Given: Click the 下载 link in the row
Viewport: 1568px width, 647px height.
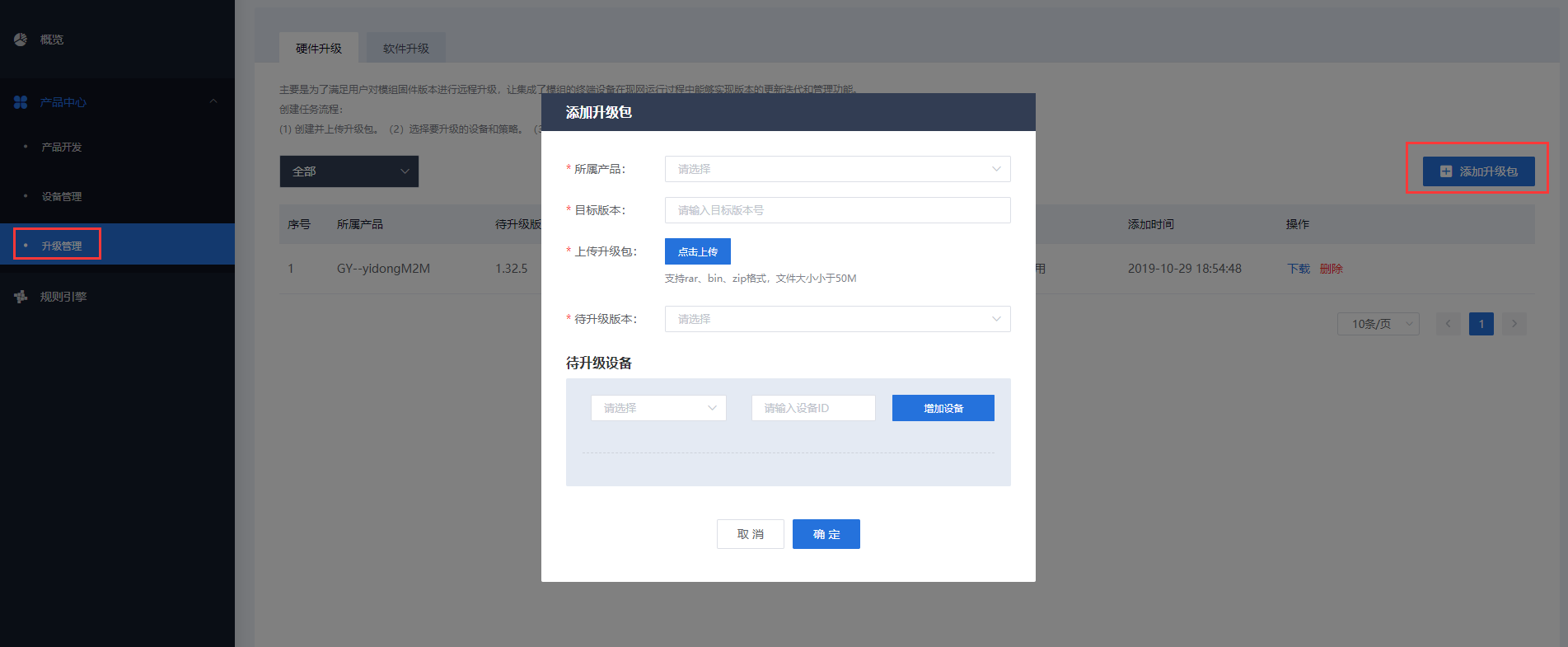Looking at the screenshot, I should [x=1298, y=269].
